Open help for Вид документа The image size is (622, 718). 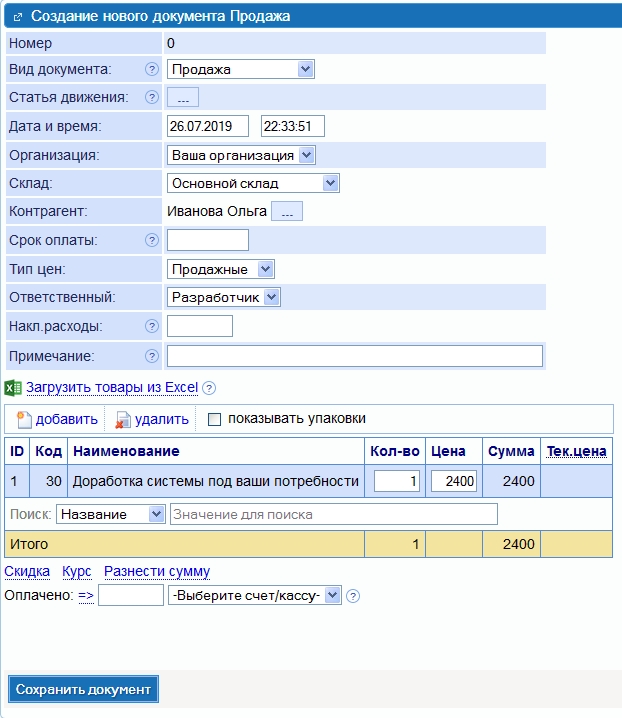[152, 69]
